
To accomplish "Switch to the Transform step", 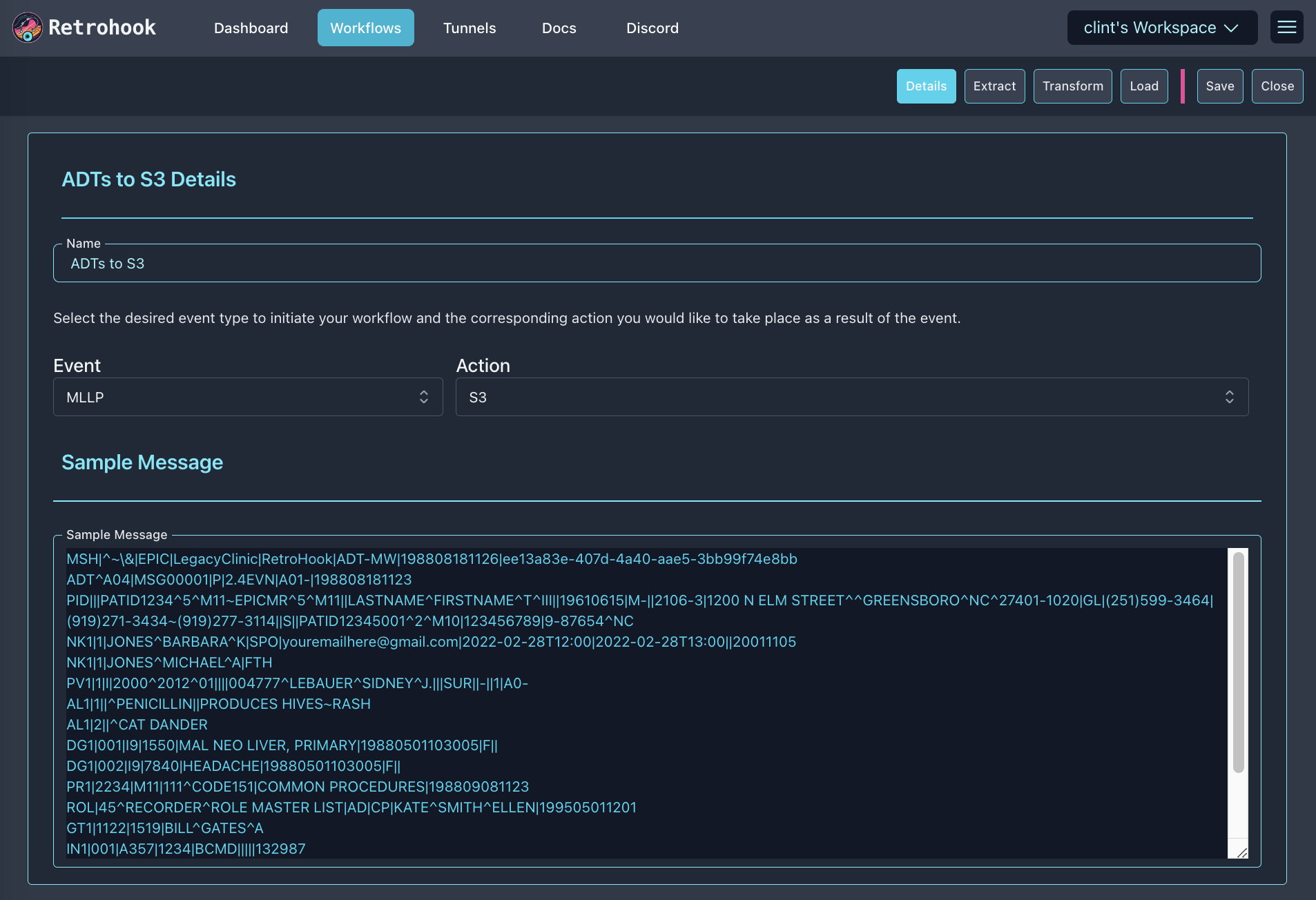I will click(1072, 86).
